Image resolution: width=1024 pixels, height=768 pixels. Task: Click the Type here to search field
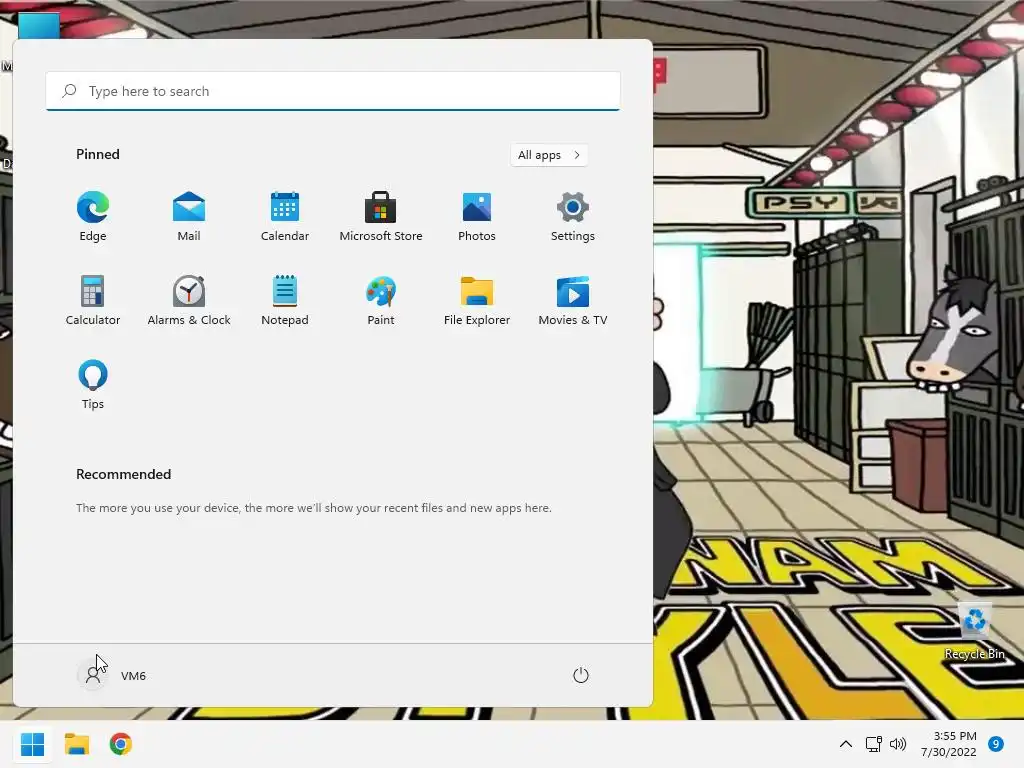[333, 91]
